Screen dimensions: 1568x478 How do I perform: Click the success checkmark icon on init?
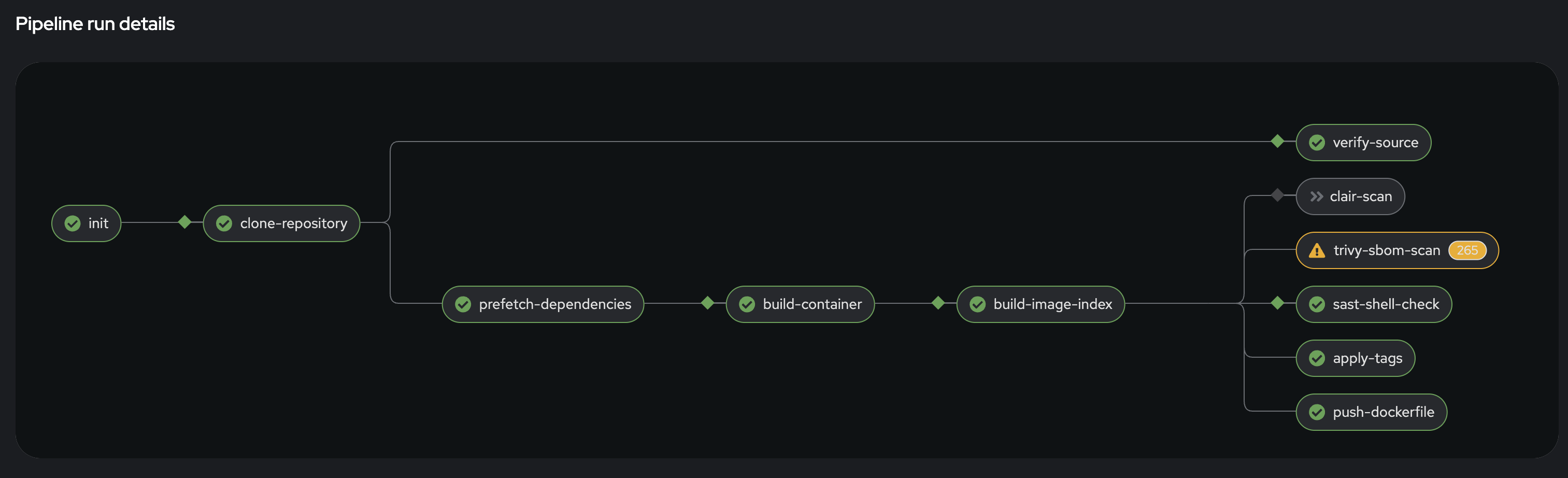point(73,223)
